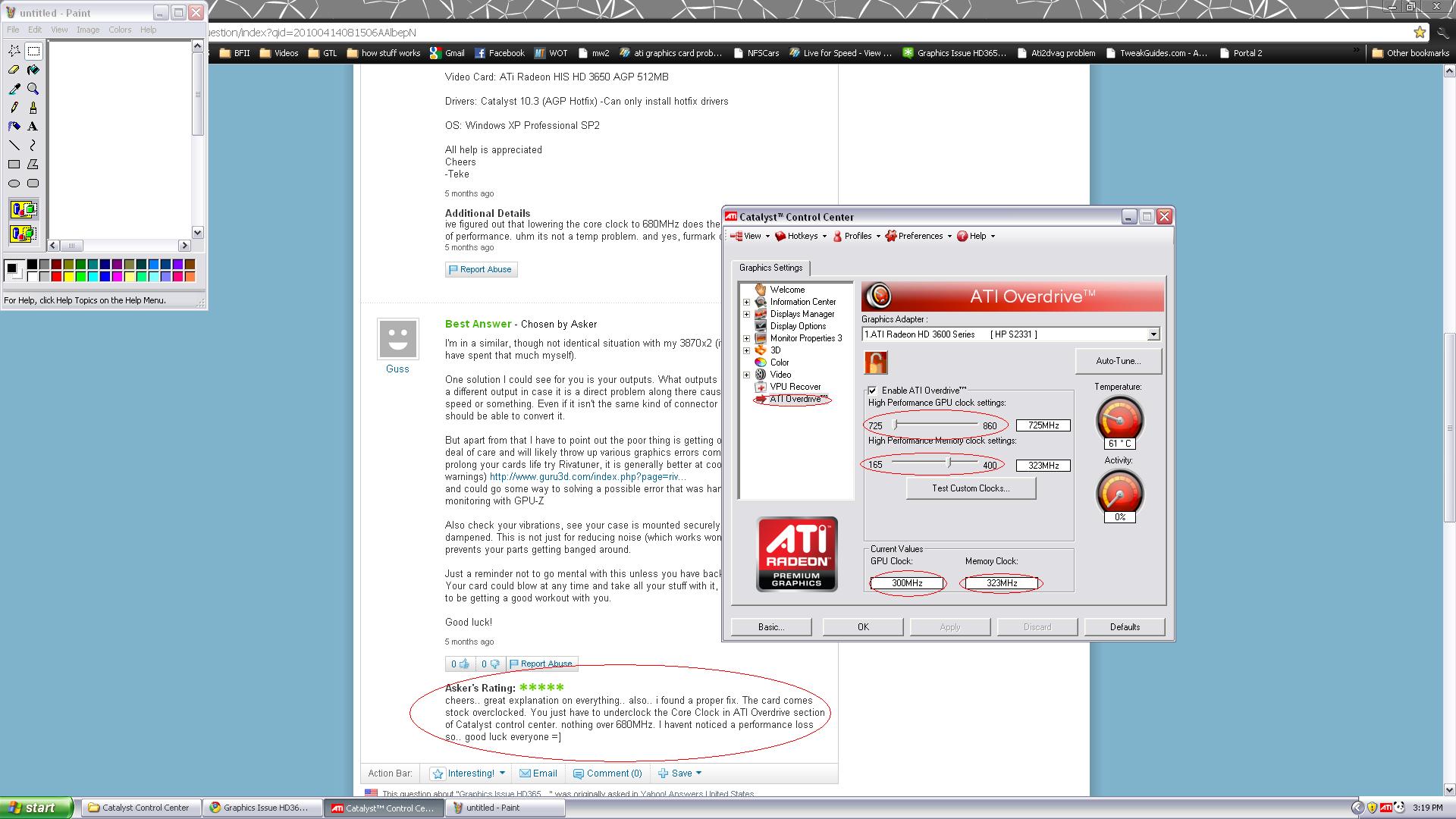Screen dimensions: 1456x819
Task: Choose the transparent selection option in Paint
Action: [x=24, y=233]
